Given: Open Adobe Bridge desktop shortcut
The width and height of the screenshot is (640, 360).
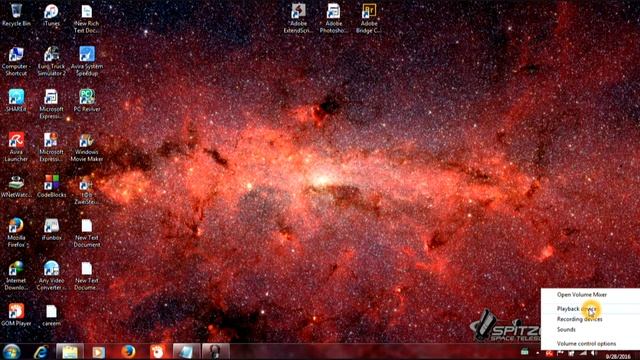Looking at the screenshot, I should [x=369, y=19].
